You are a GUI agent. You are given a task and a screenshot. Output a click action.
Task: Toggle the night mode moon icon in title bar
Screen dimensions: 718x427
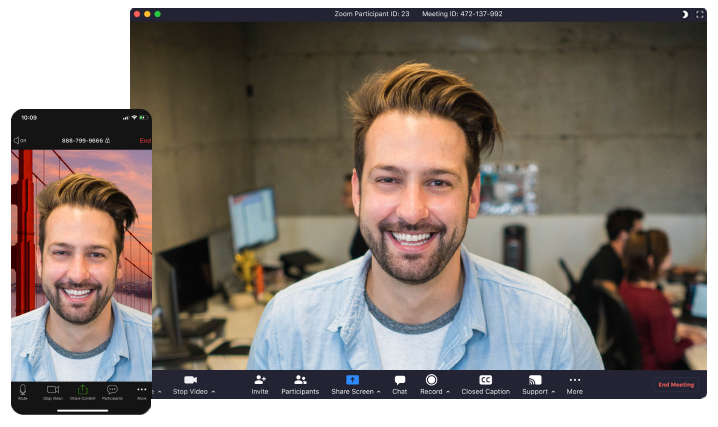[685, 14]
